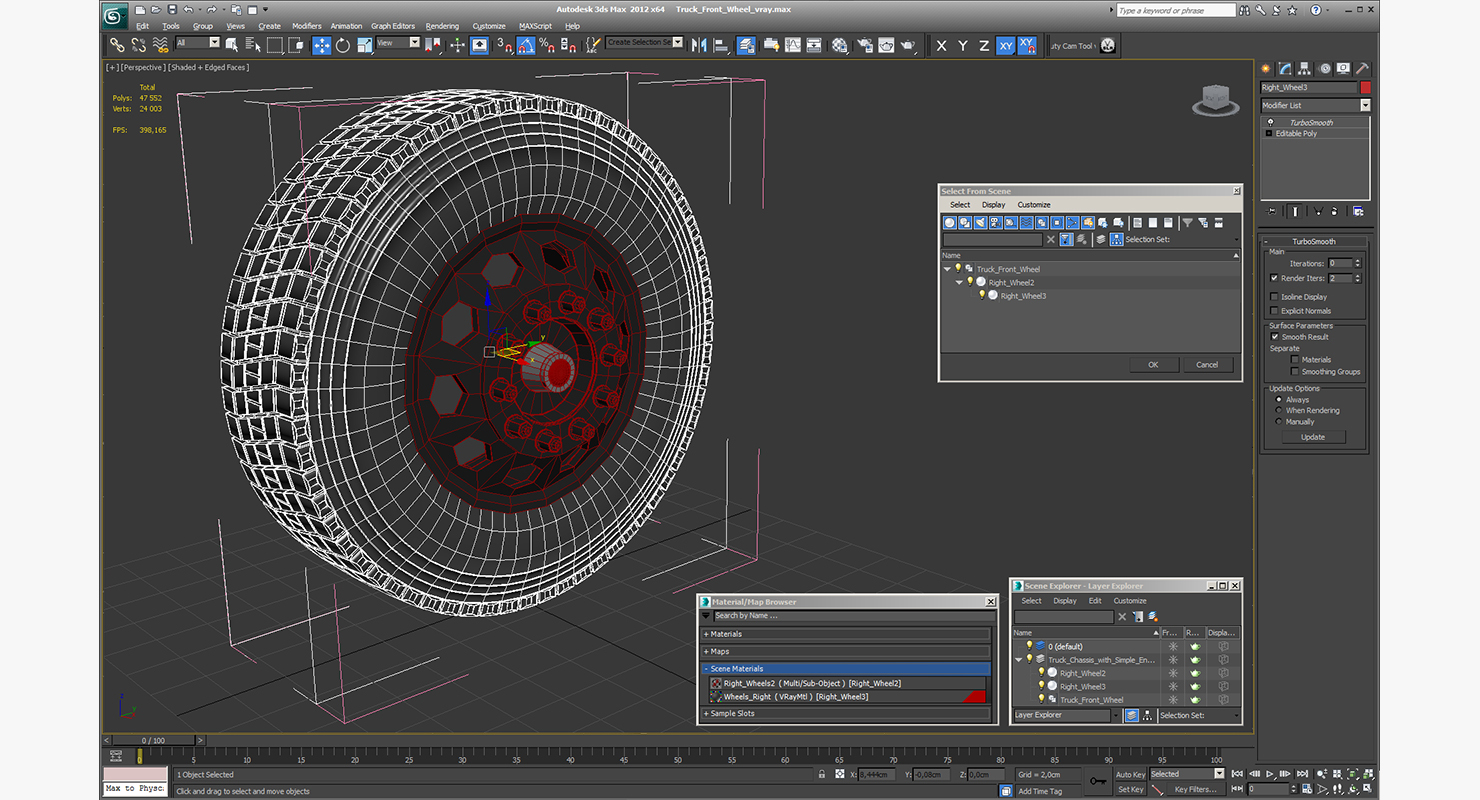Open the Key Filters dialog button

pyautogui.click(x=1196, y=789)
